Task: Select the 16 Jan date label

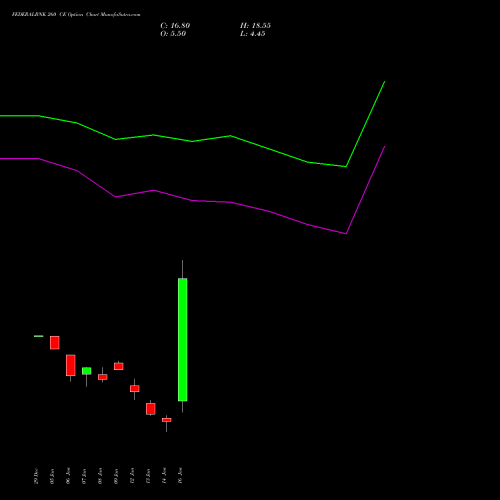Action: (180, 476)
